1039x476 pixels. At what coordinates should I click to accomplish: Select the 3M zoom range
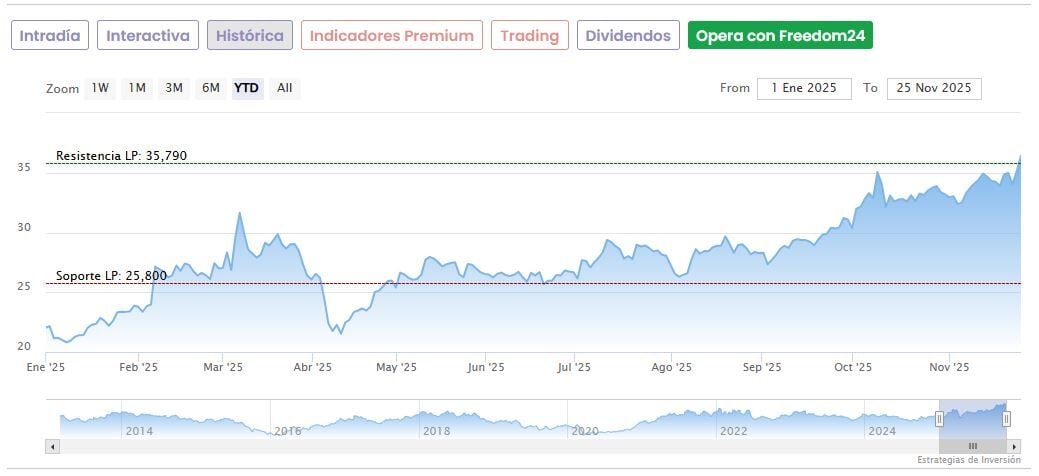pyautogui.click(x=174, y=88)
